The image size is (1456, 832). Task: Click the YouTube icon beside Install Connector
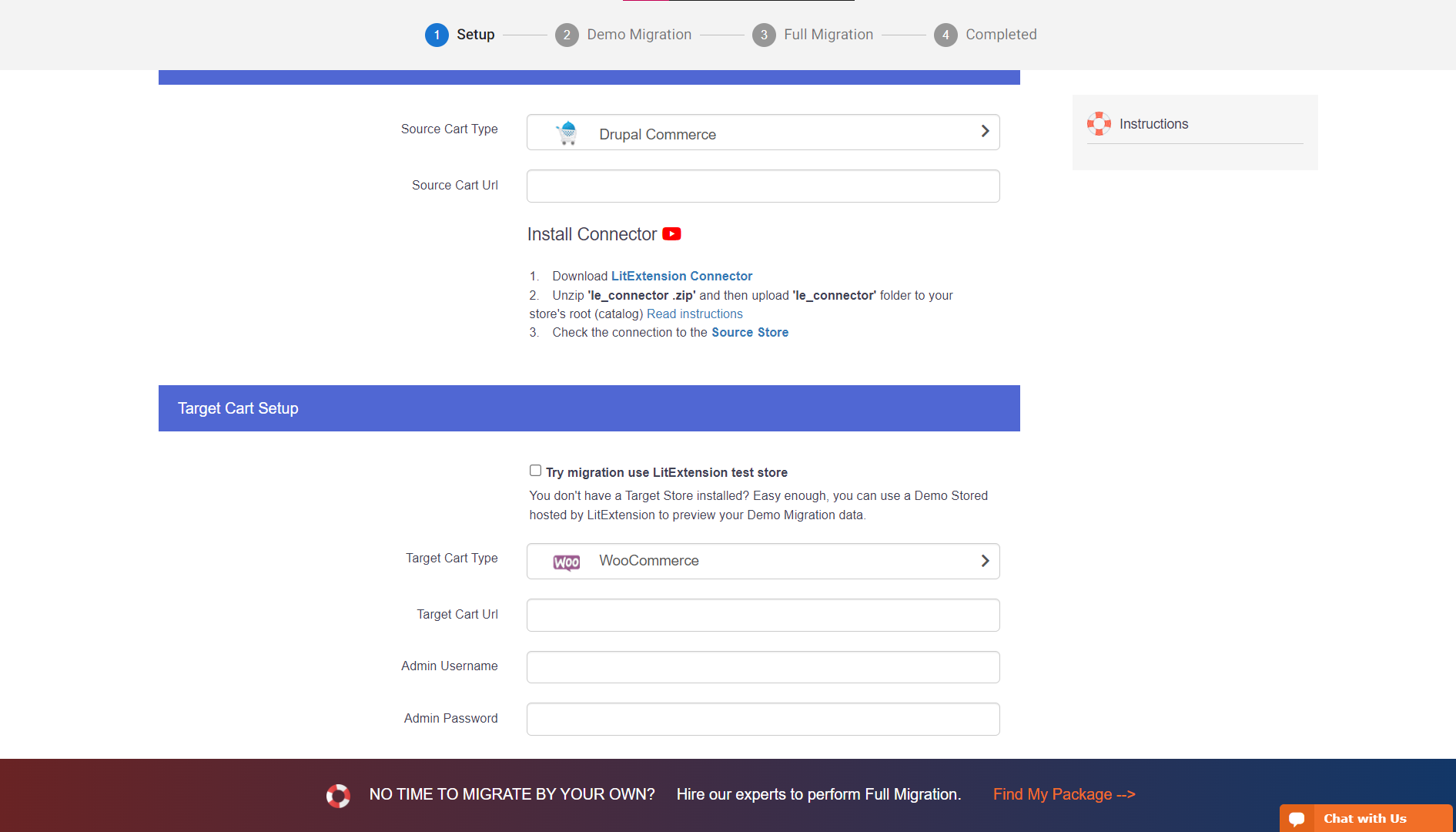(x=671, y=234)
